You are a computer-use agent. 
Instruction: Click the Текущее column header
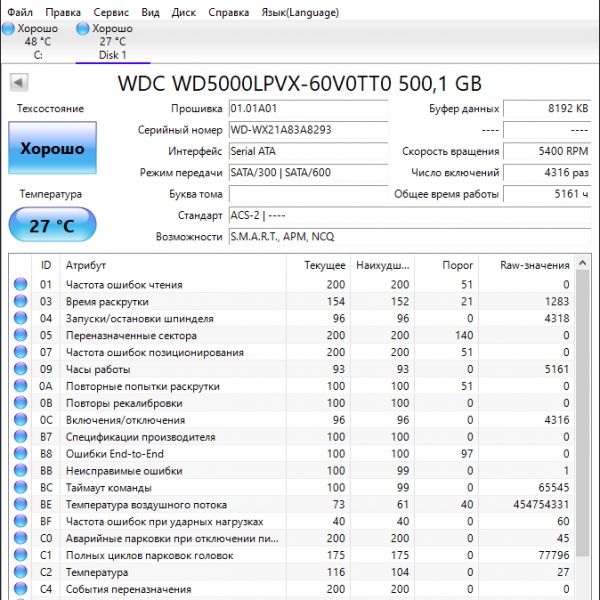point(318,265)
